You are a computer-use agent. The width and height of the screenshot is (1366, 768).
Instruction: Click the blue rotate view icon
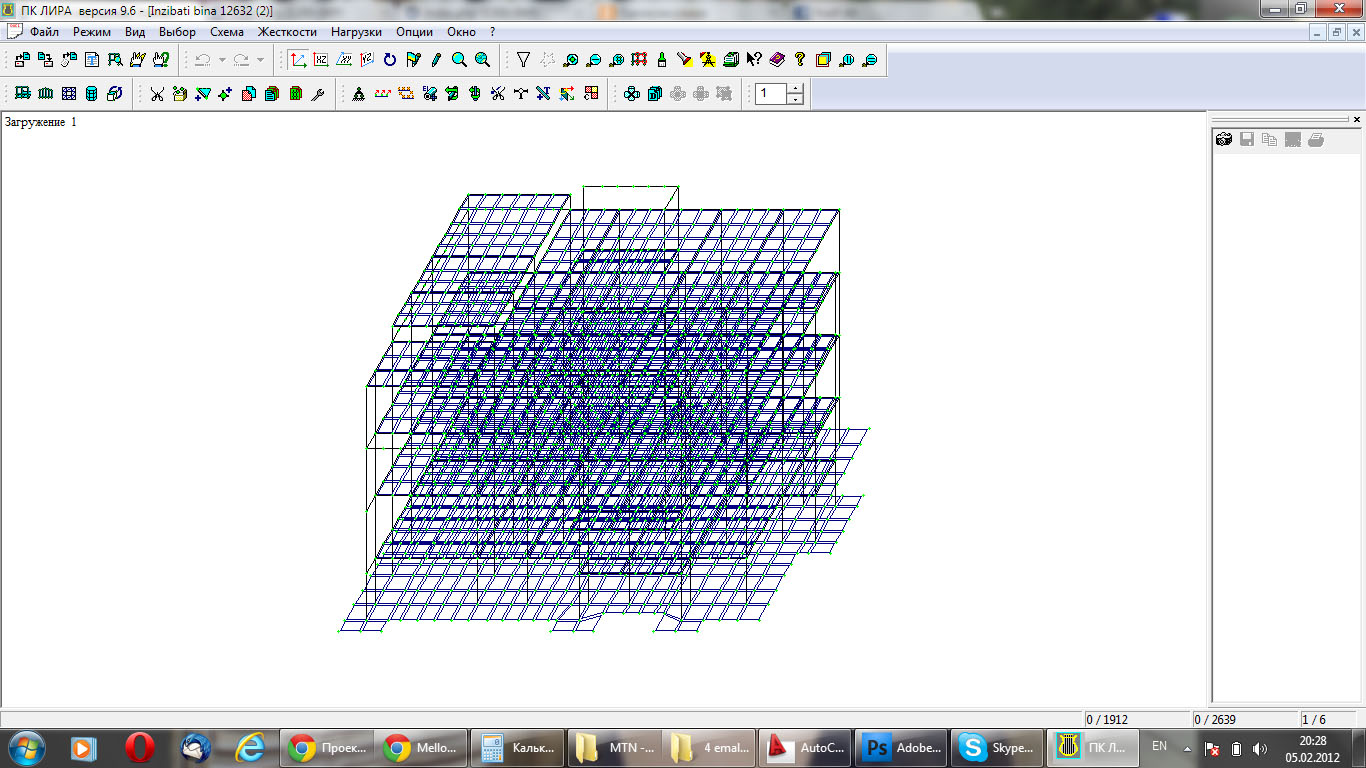390,60
